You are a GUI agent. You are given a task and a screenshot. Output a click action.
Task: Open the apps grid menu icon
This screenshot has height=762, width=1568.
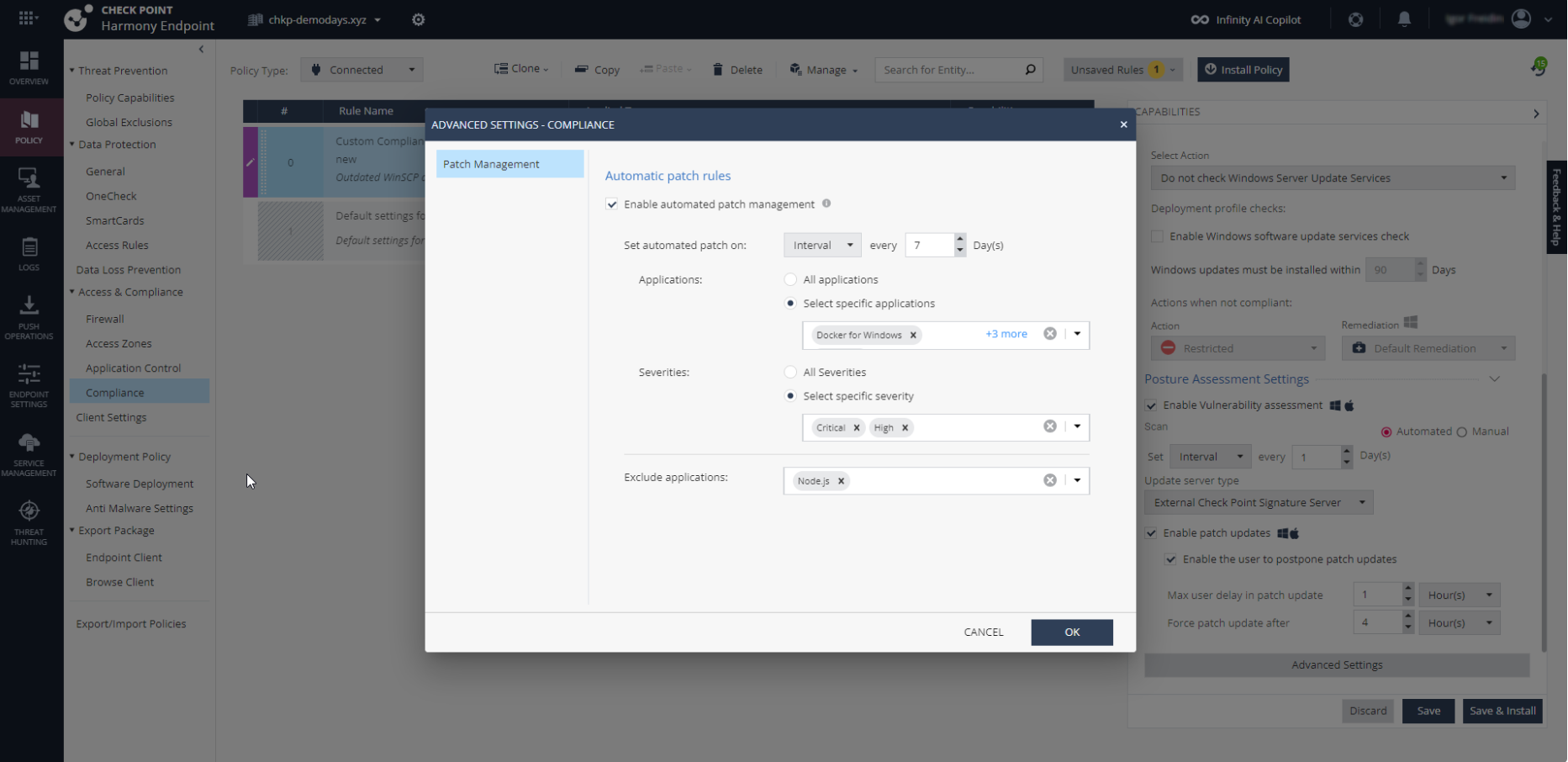(28, 18)
